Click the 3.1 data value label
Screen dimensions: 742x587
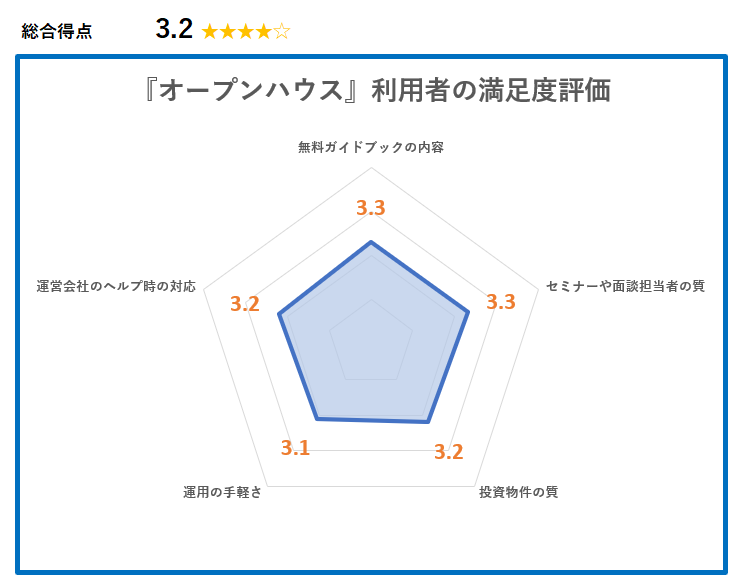click(295, 448)
